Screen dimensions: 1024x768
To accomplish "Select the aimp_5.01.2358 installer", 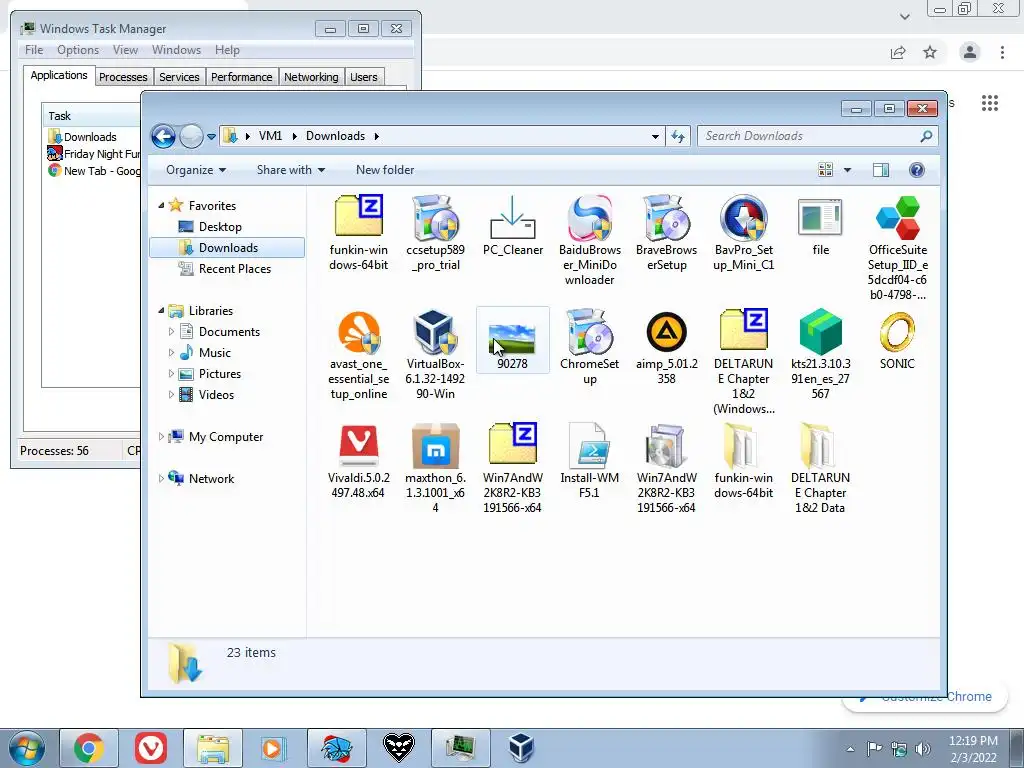I will tap(667, 346).
